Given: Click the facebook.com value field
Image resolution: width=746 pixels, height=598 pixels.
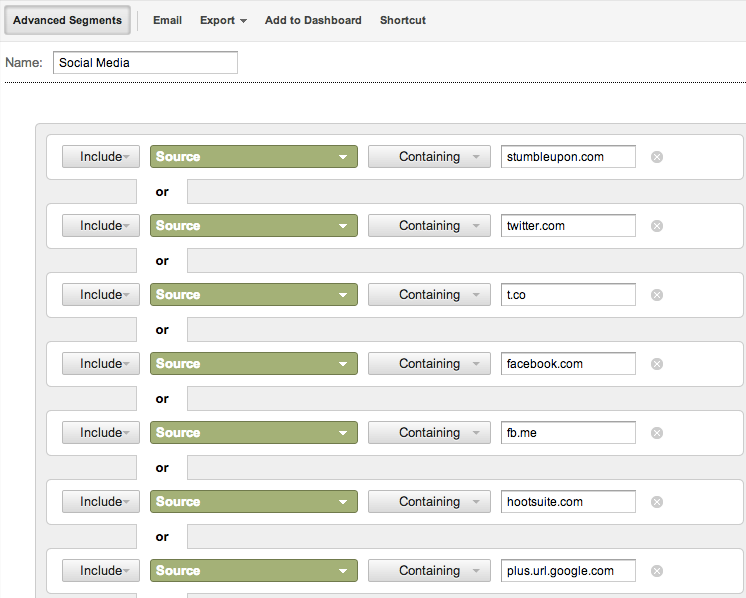Looking at the screenshot, I should pos(568,363).
